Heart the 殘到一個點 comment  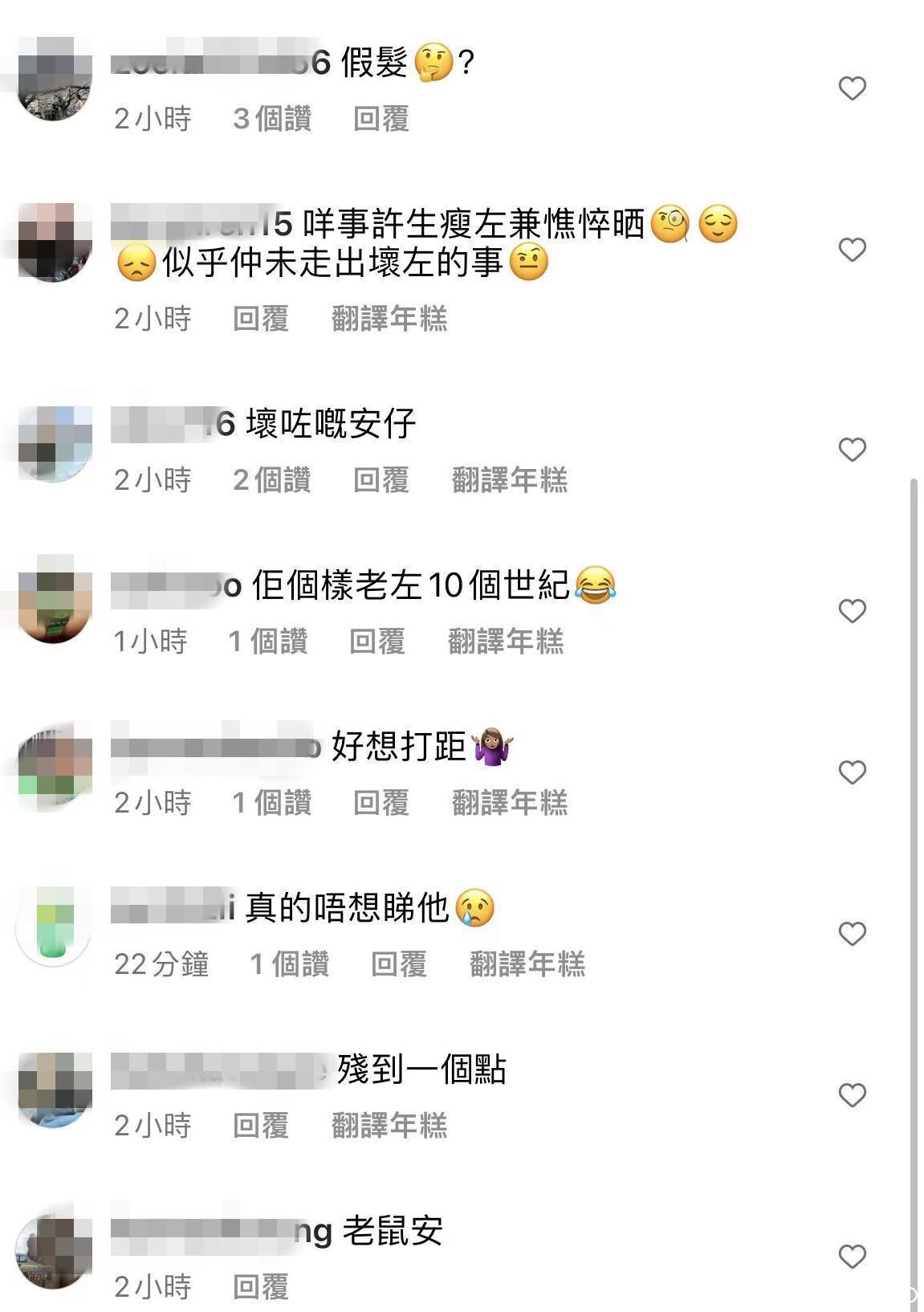pos(852,1095)
